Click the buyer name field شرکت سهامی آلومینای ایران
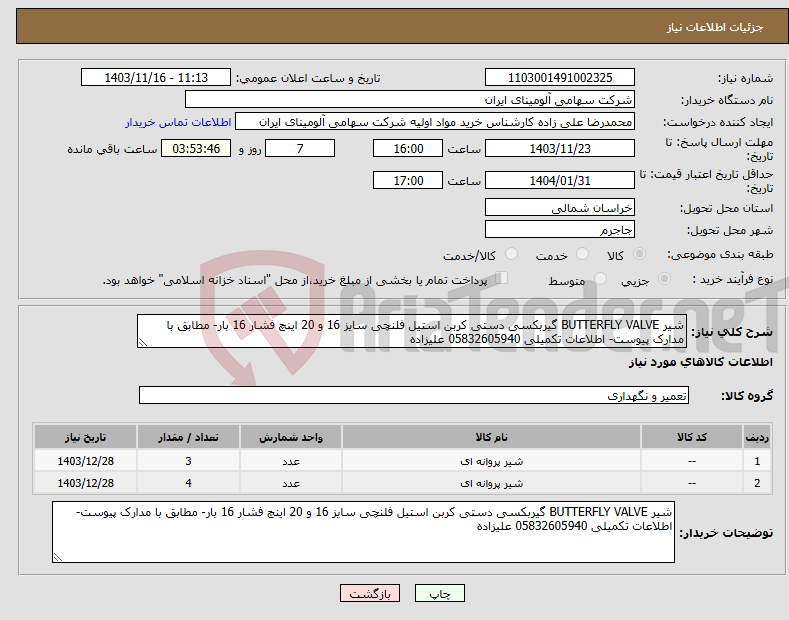789x620 pixels. [410, 100]
